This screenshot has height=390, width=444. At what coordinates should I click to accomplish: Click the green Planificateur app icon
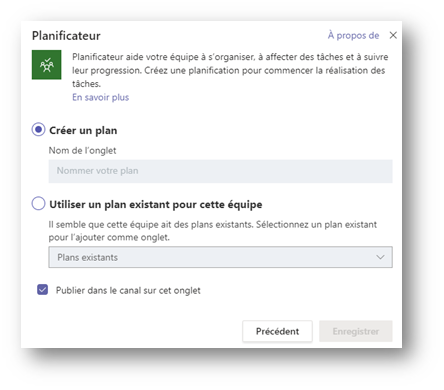46,65
